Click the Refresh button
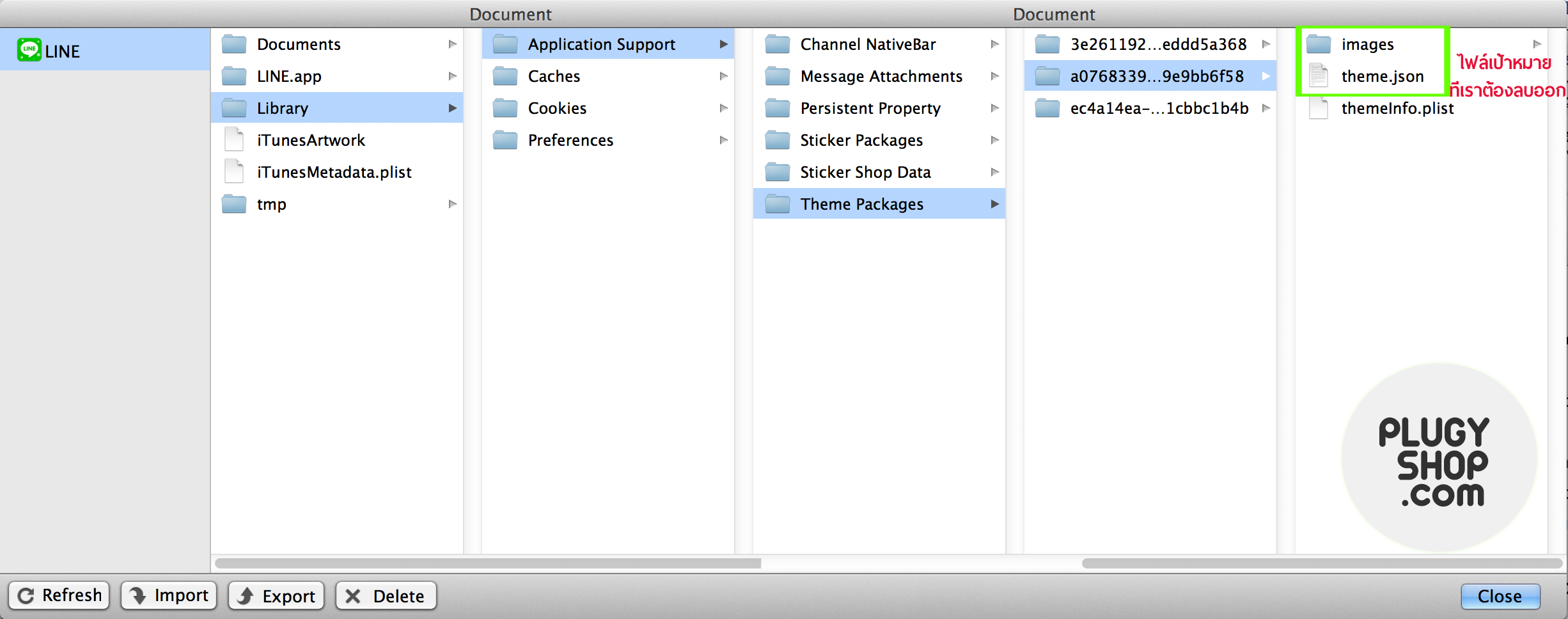This screenshot has width=1568, height=619. [x=59, y=595]
